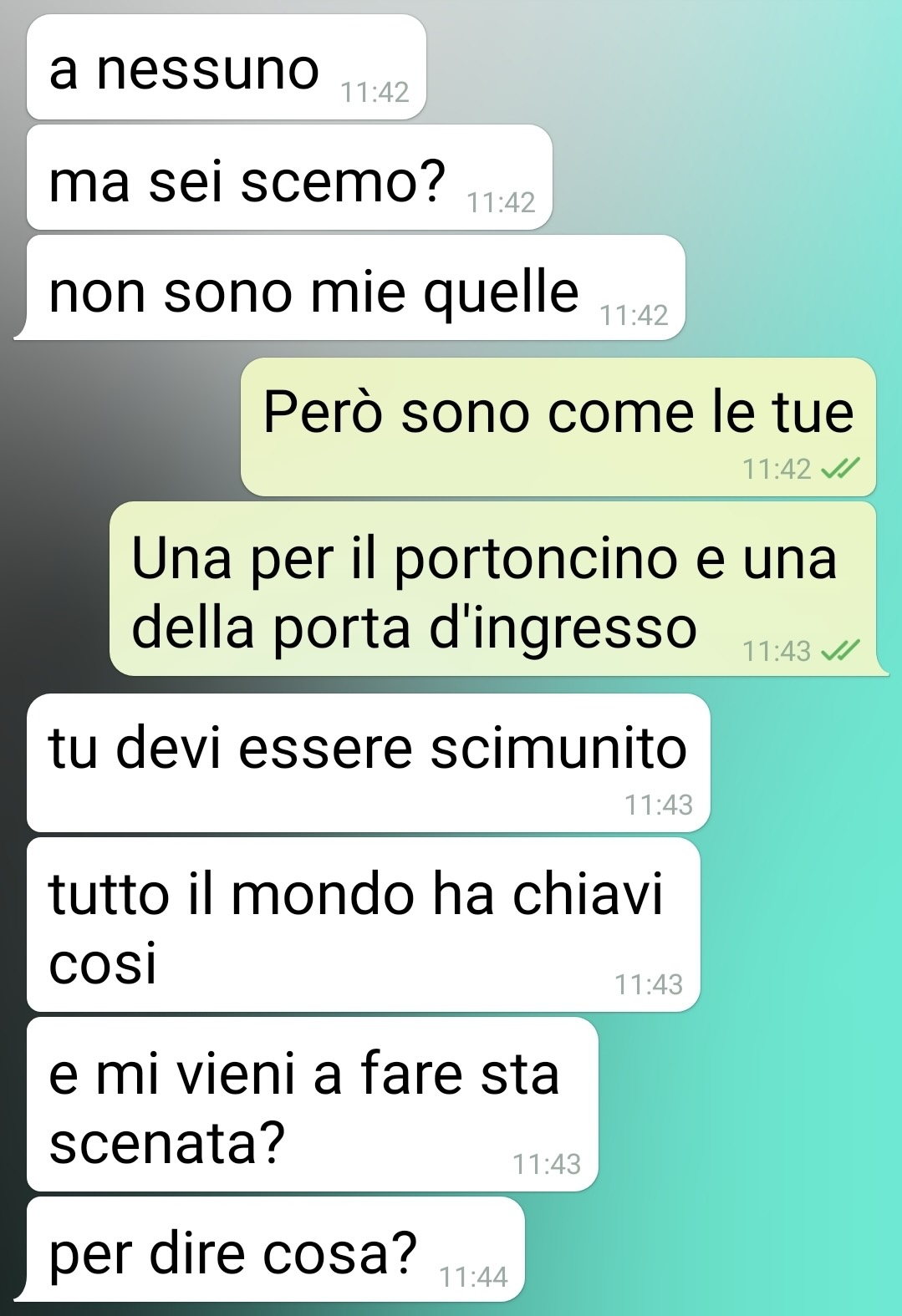902x1316 pixels.
Task: Click the timestamp next to 'scenata?'
Action: pos(547,1164)
